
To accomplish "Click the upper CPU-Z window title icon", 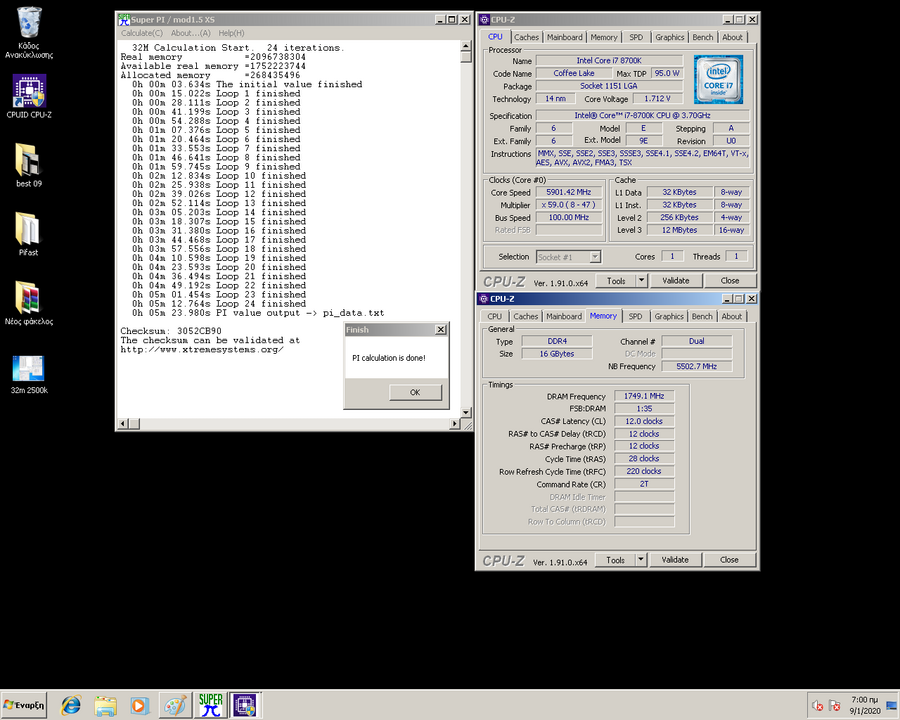I will 484,20.
